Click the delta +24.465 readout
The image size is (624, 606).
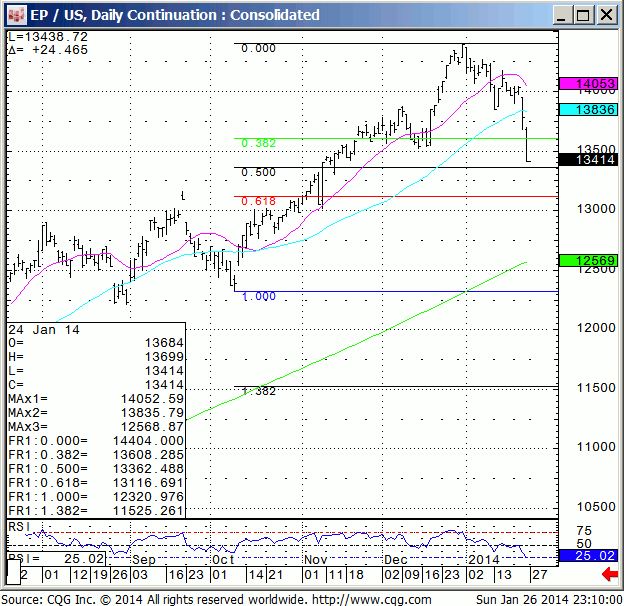(48, 50)
